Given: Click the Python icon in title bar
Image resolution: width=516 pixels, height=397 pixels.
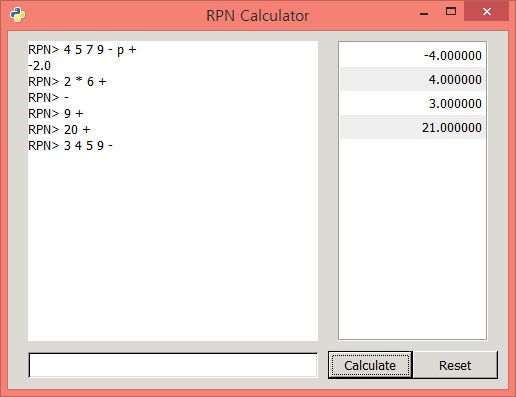Looking at the screenshot, I should pos(17,15).
